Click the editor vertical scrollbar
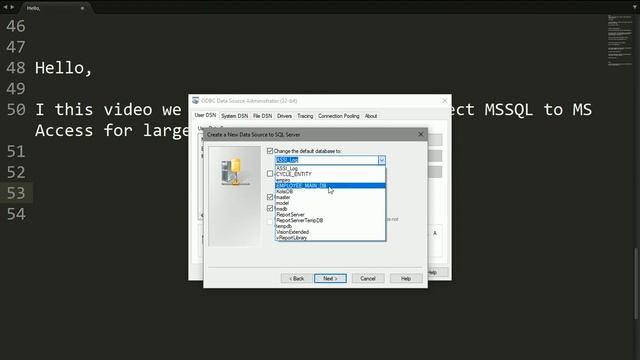The width and height of the screenshot is (640, 360). [x=636, y=284]
